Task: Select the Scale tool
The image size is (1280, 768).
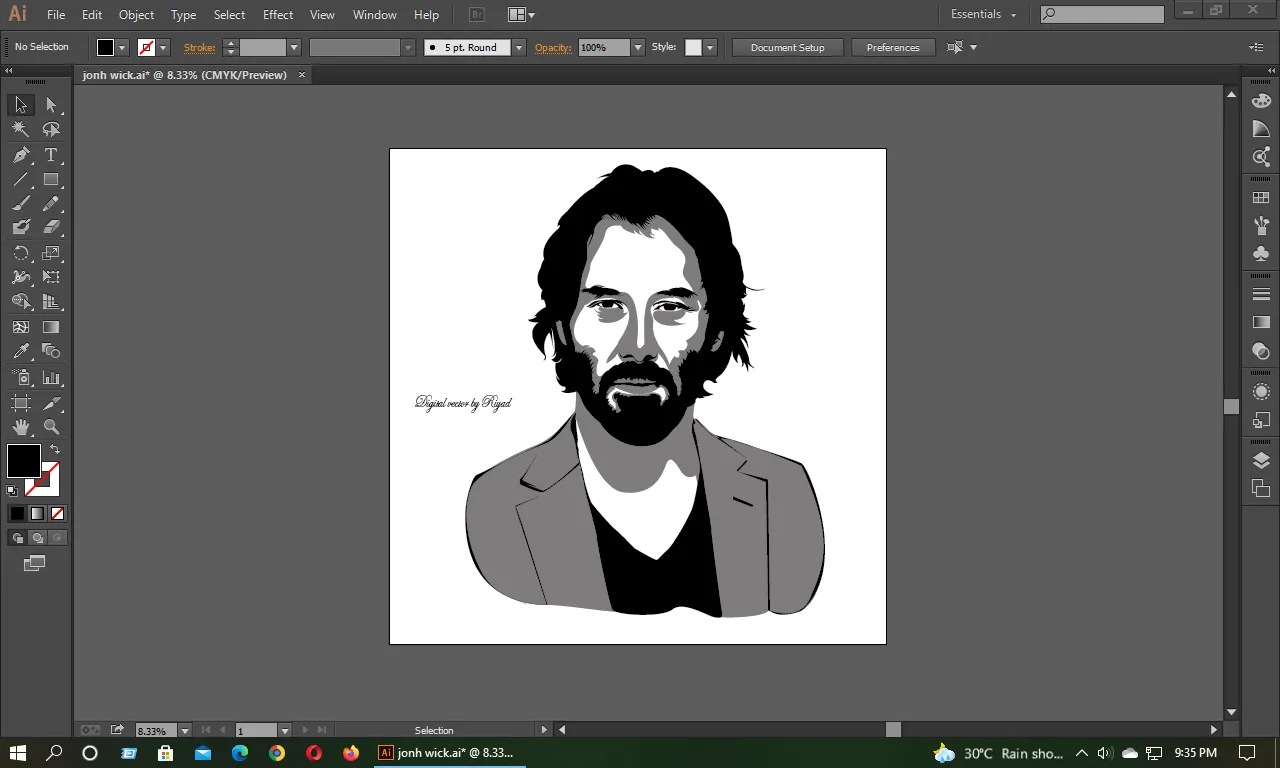Action: pyautogui.click(x=51, y=253)
